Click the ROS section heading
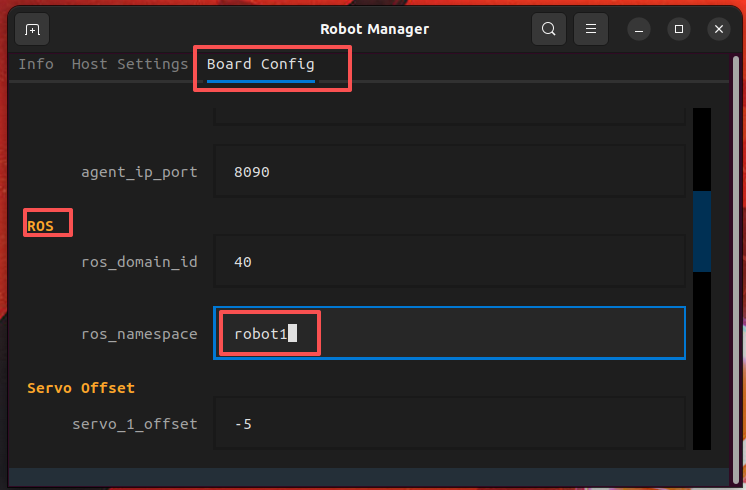Image resolution: width=746 pixels, height=490 pixels. [x=40, y=226]
